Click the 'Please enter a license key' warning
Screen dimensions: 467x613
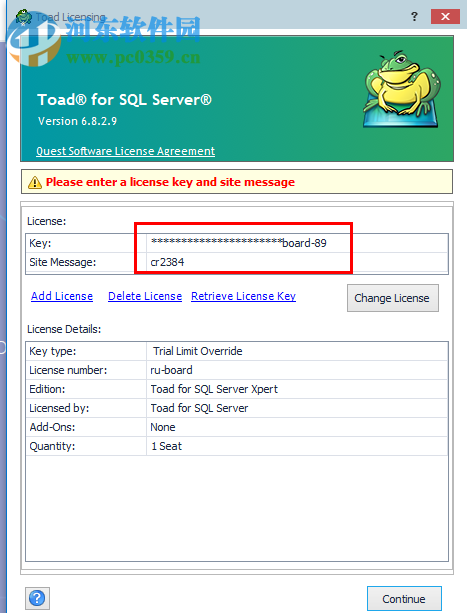coord(170,182)
